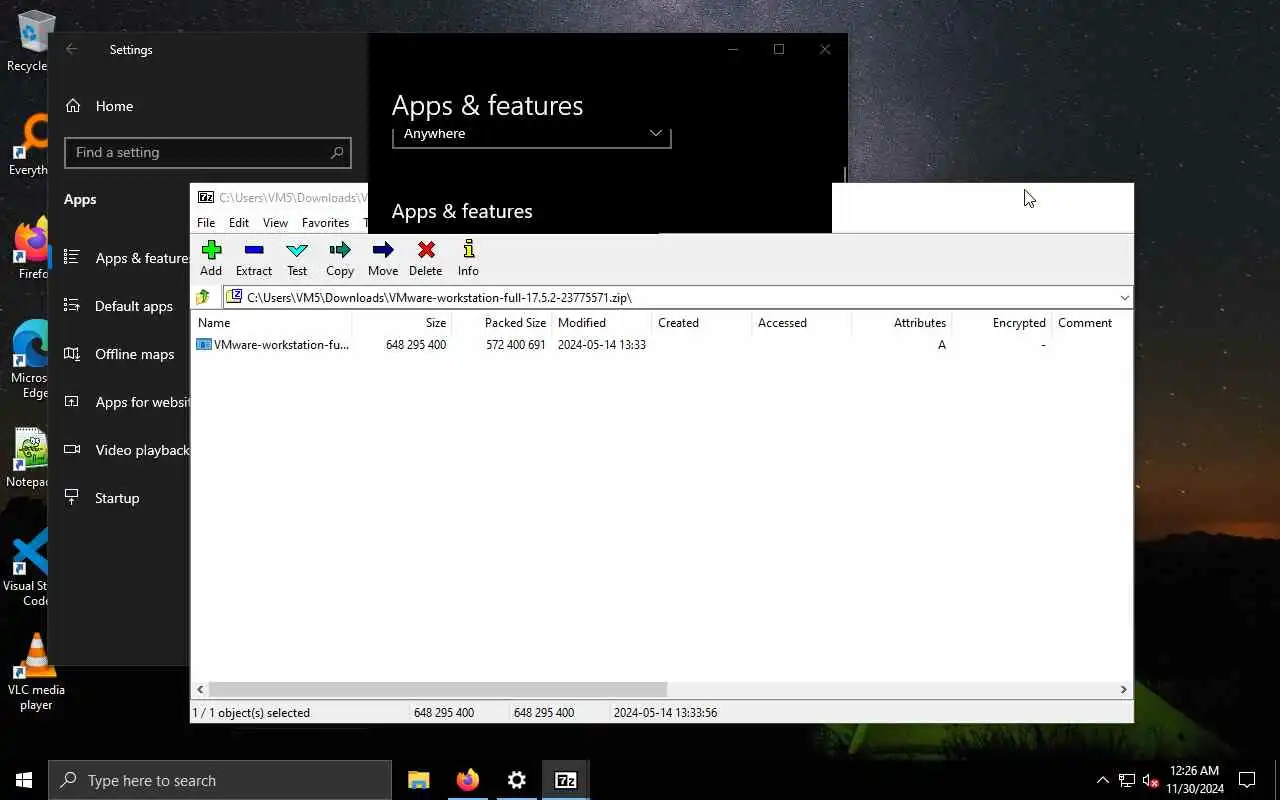Switch to Settings via taskbar gear icon
Screen dimensions: 1280x800
click(x=516, y=780)
